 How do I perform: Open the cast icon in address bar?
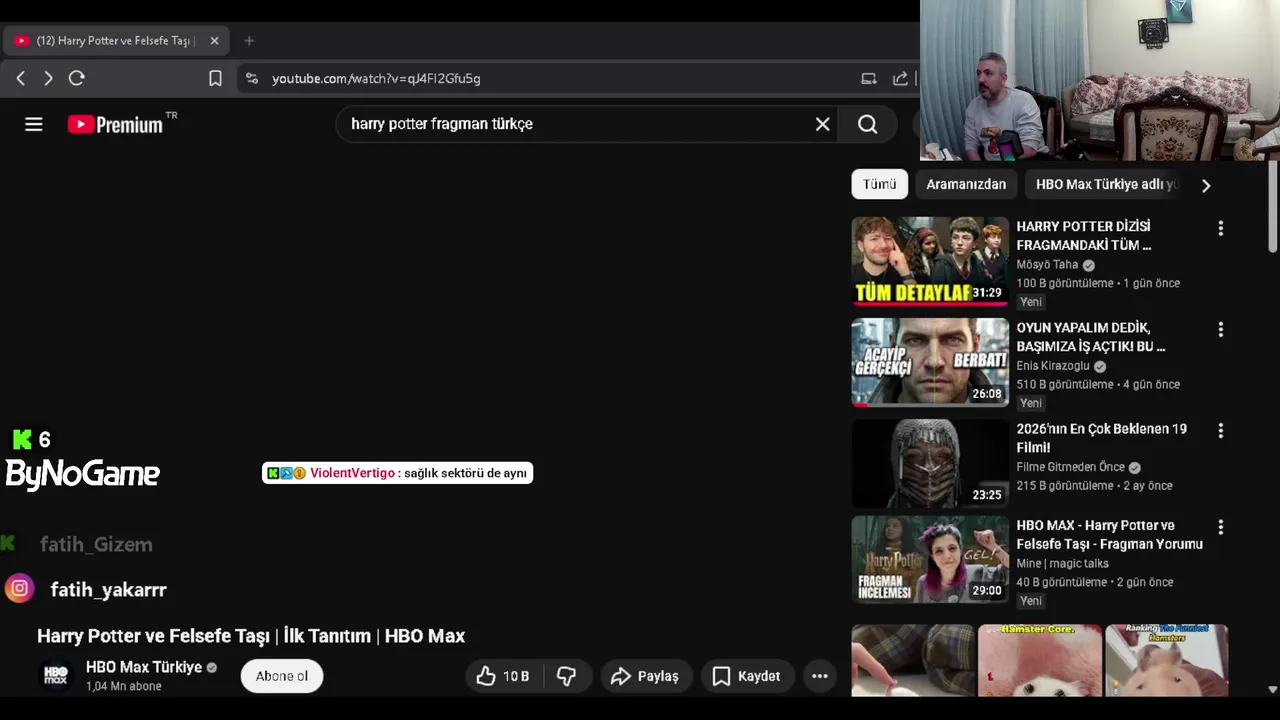pos(869,78)
